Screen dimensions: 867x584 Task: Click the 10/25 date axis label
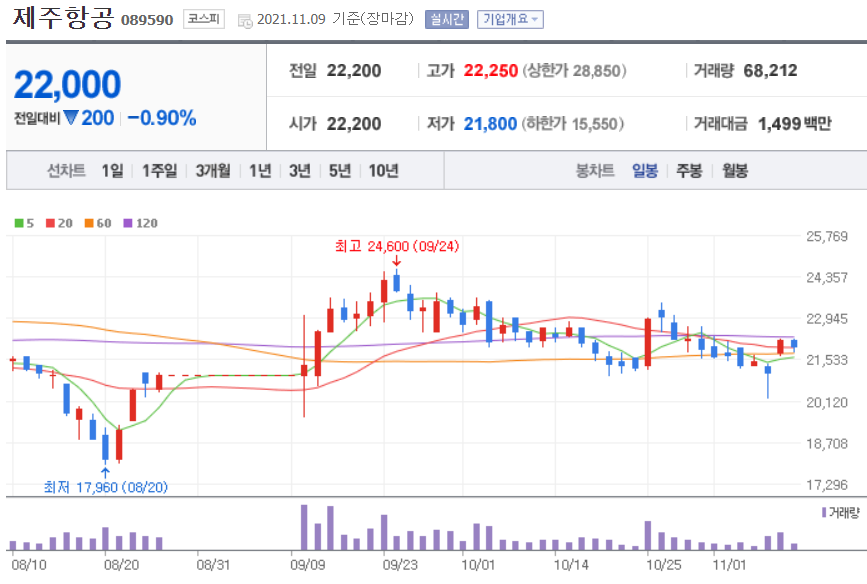point(664,565)
